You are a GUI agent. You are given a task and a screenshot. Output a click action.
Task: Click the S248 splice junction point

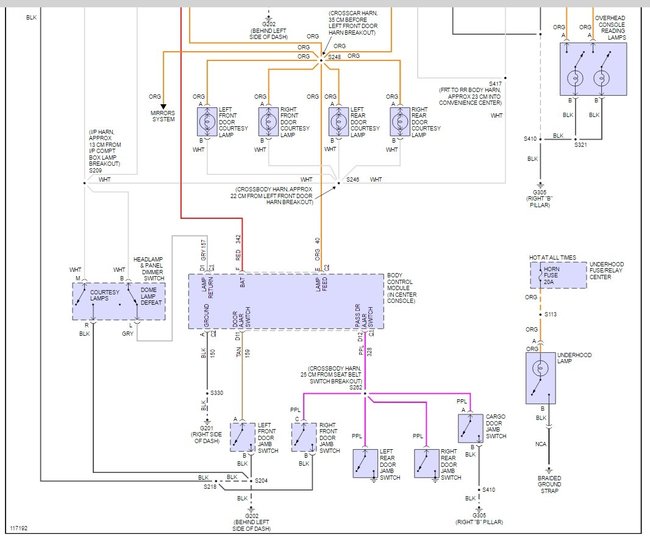coord(321,61)
